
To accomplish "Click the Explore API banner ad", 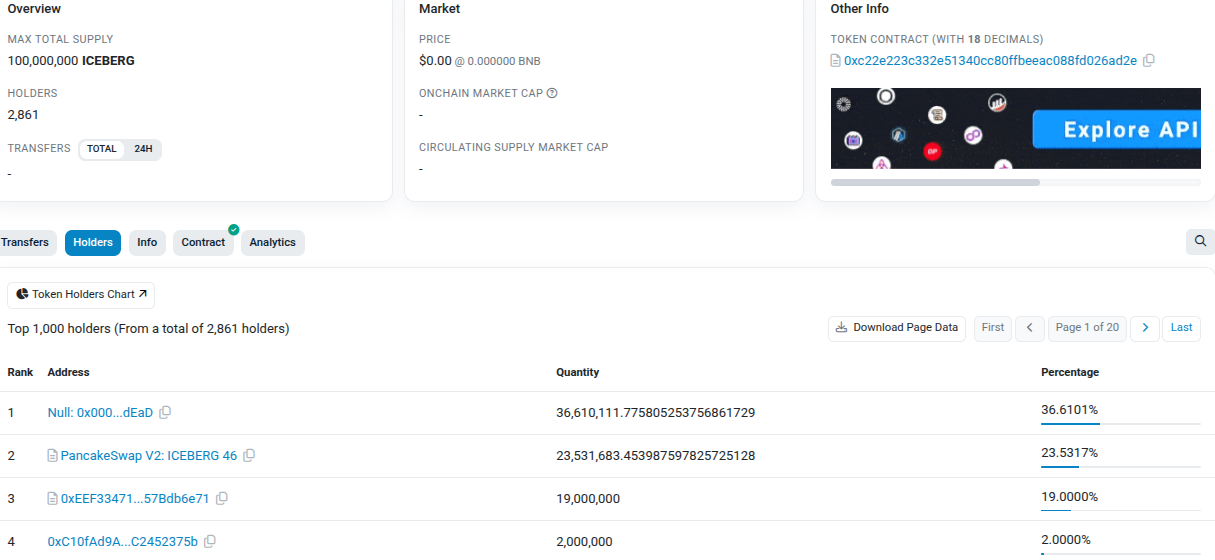I will tap(1016, 128).
